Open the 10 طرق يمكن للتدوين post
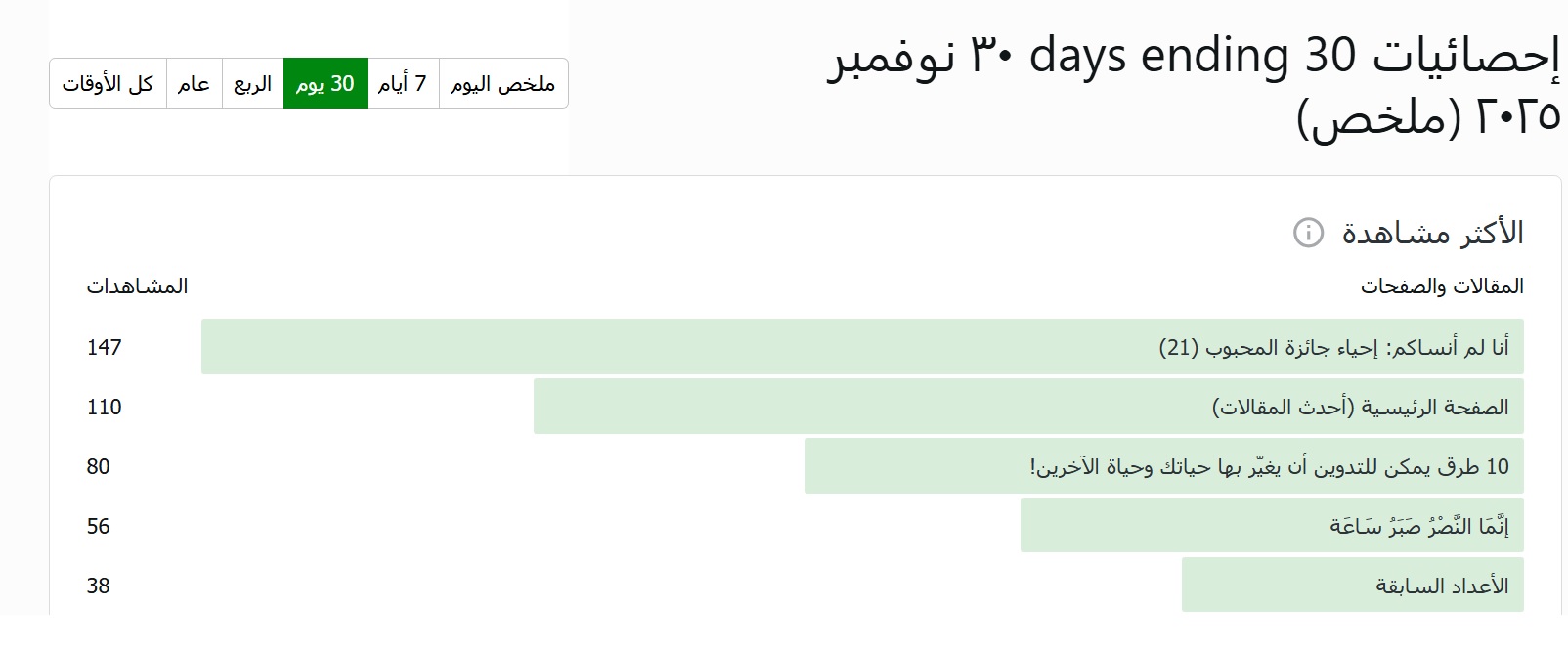Screen dimensions: 1568x651 [x=1269, y=466]
